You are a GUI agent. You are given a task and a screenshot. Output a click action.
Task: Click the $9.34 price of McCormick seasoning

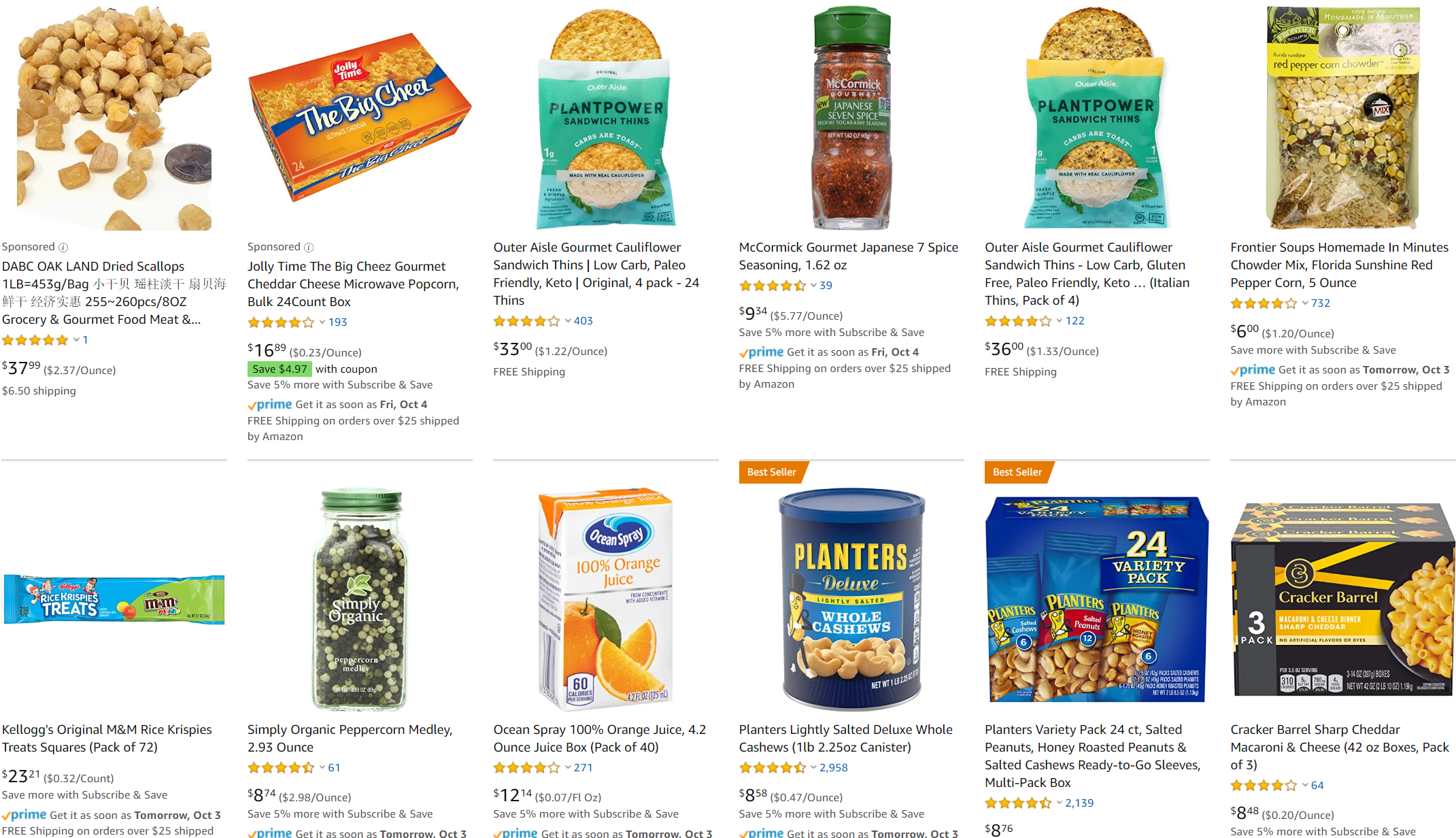tap(753, 314)
